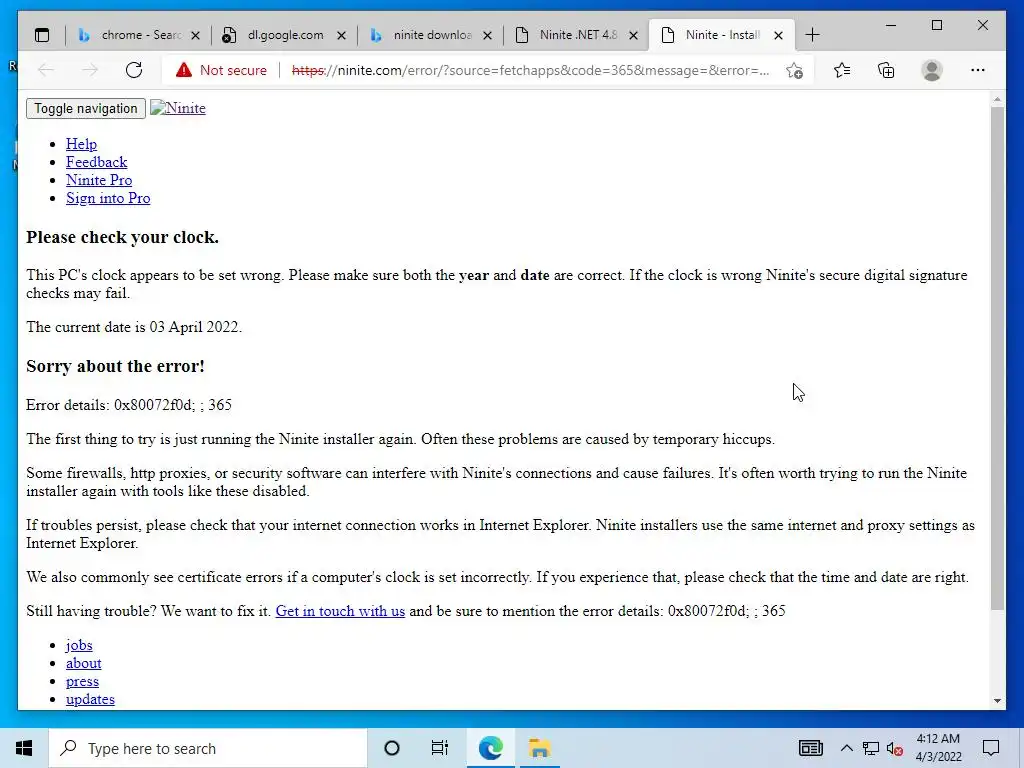Click the Toggle navigation button
Image resolution: width=1024 pixels, height=768 pixels.
coord(86,108)
